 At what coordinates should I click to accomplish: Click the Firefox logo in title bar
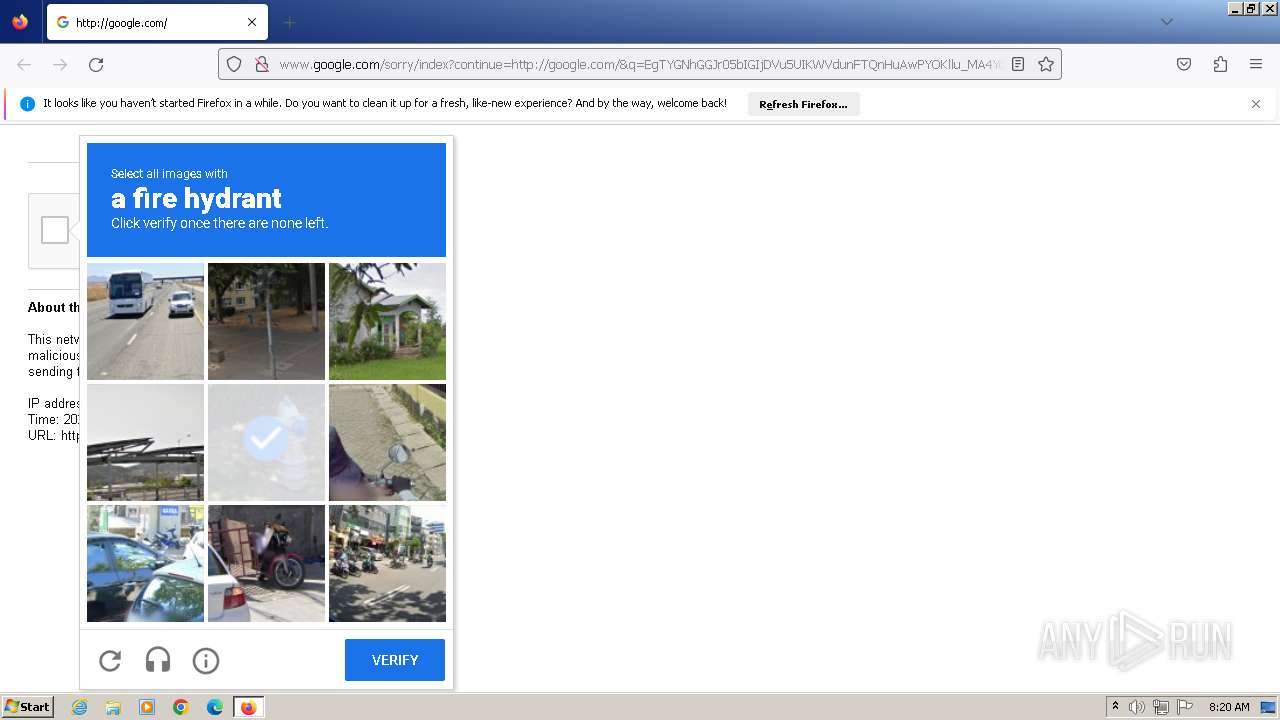20,22
